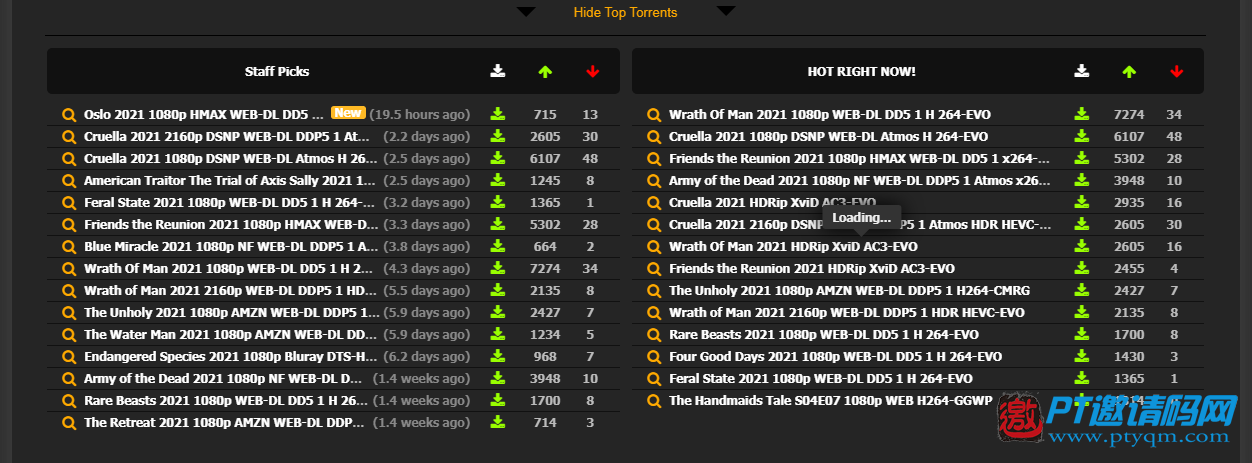Click search icon beside HOT Rare Beasts 2021
Screen dimensions: 1252x463
[654, 334]
